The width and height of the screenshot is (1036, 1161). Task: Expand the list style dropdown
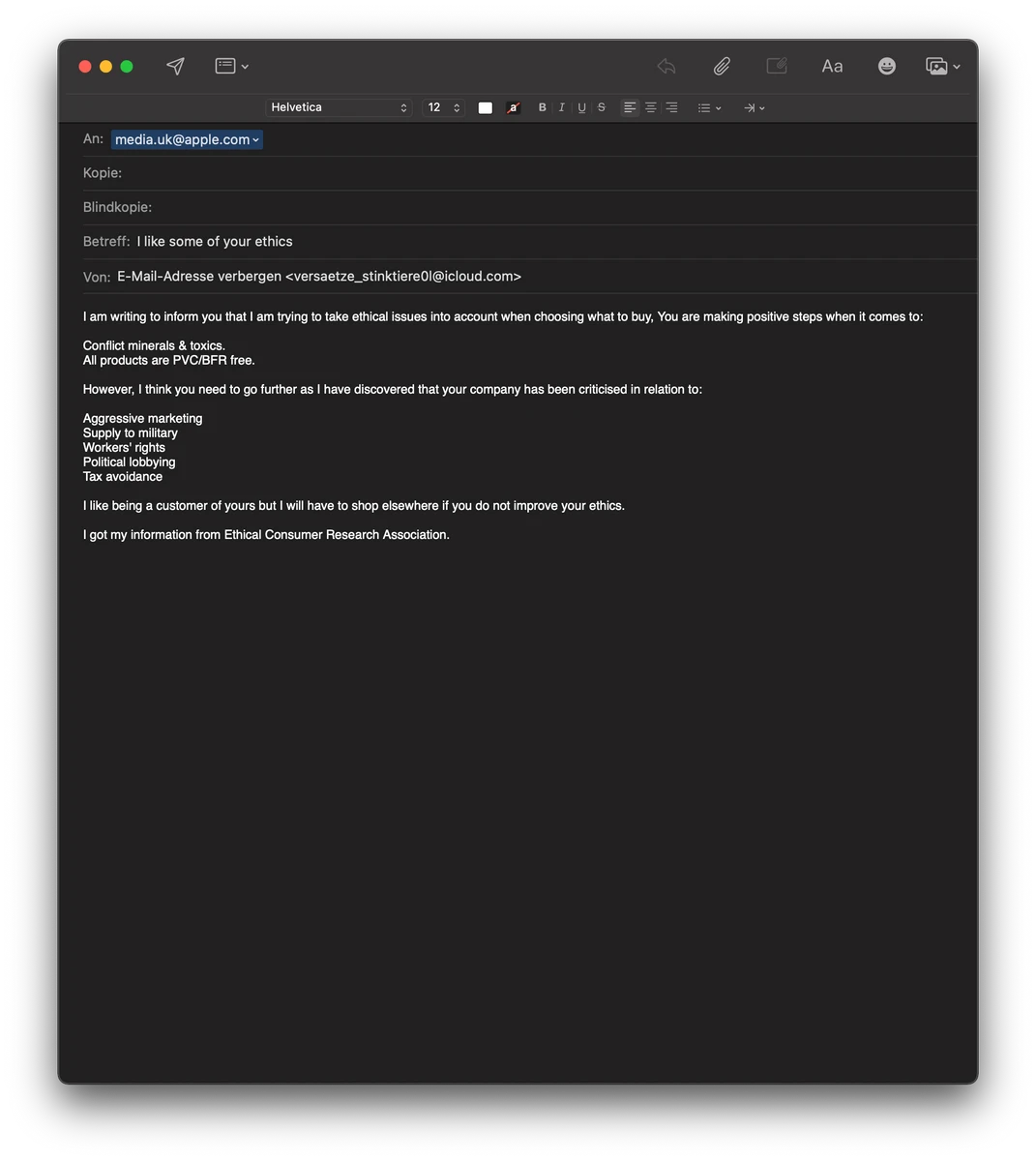[x=710, y=107]
